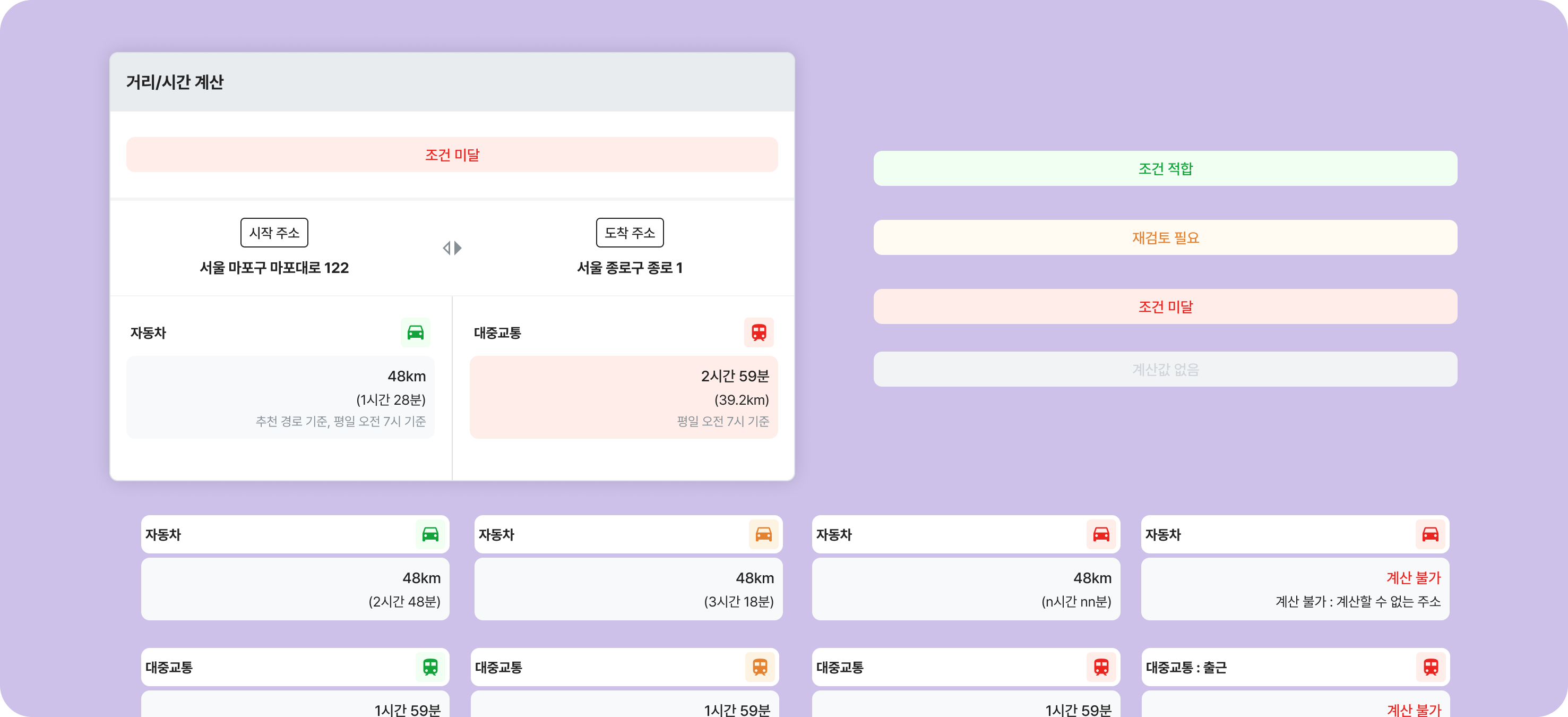Click the 서울 마포구 마포대로 122 address
Viewport: 1568px width, 717px height.
(274, 268)
